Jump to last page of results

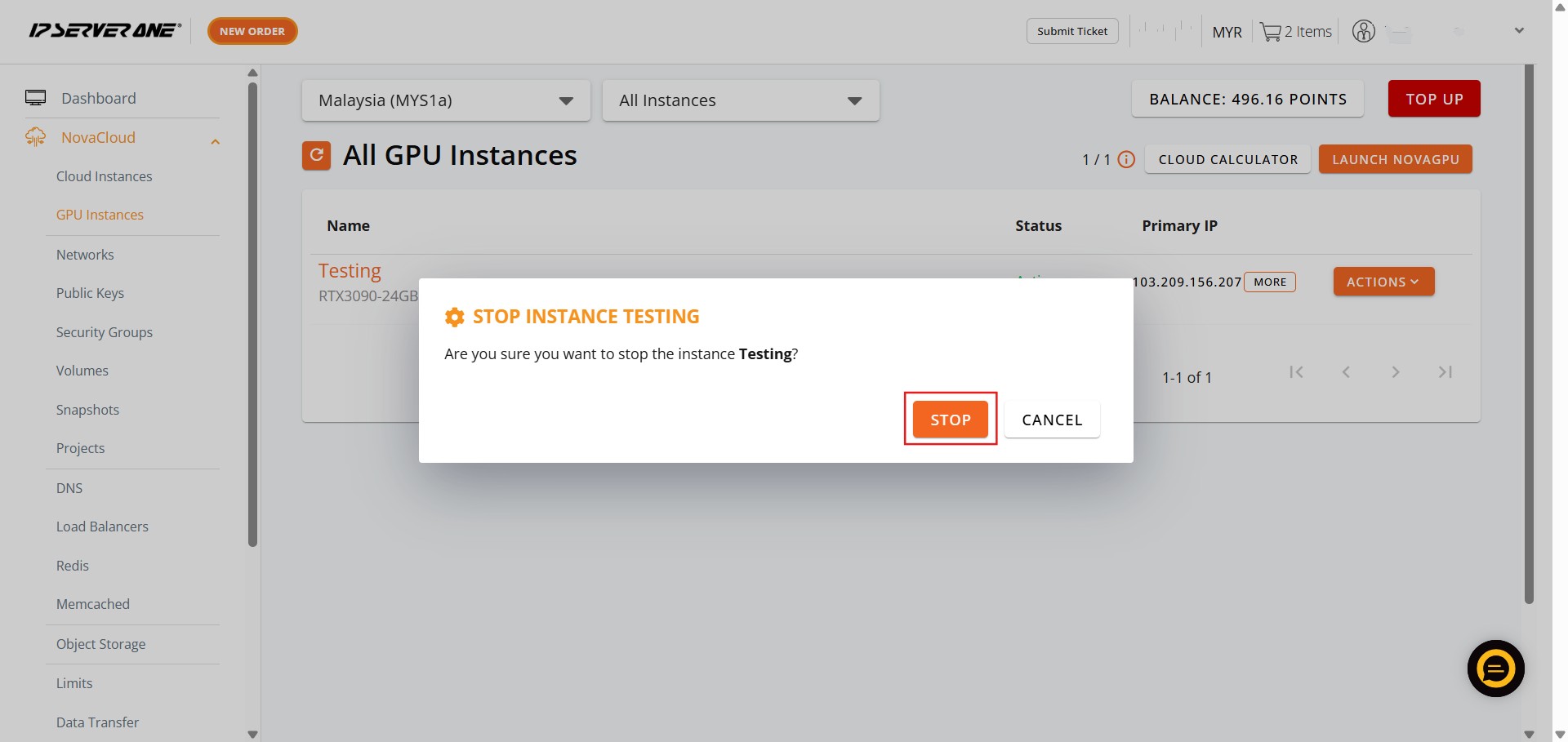1445,372
